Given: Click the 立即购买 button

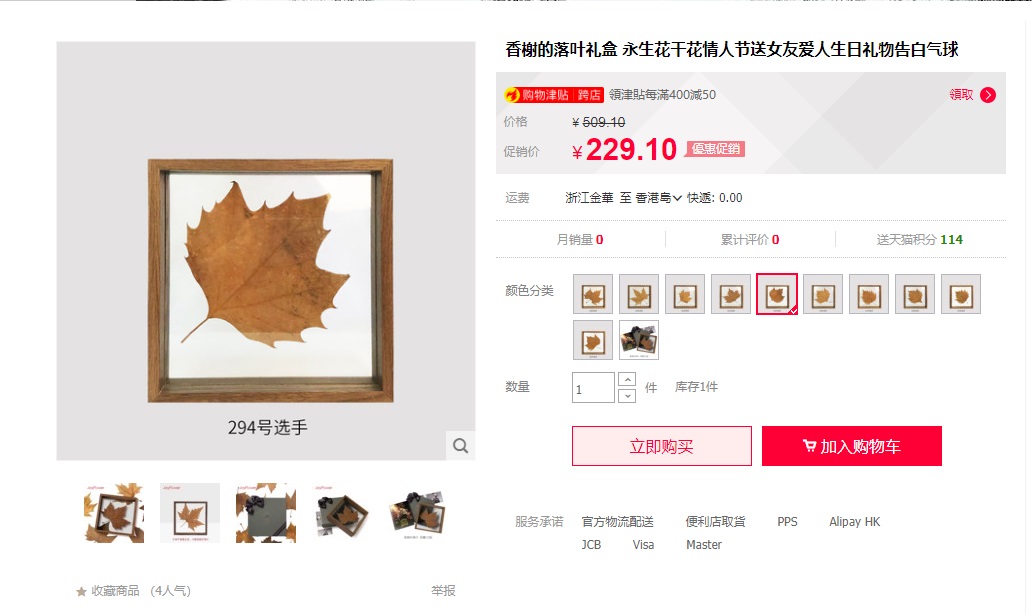Looking at the screenshot, I should (x=661, y=446).
